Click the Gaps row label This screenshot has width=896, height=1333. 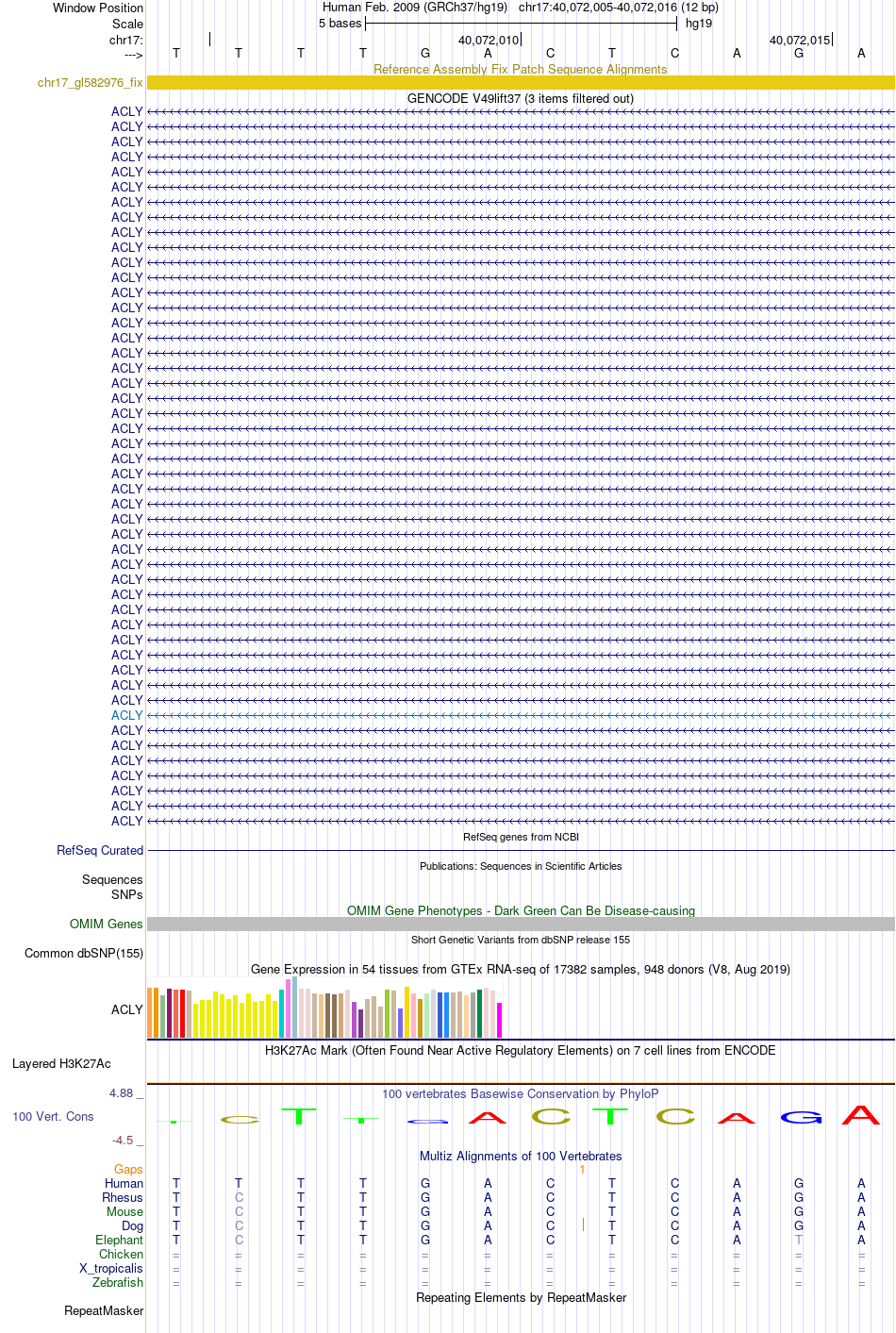129,1169
